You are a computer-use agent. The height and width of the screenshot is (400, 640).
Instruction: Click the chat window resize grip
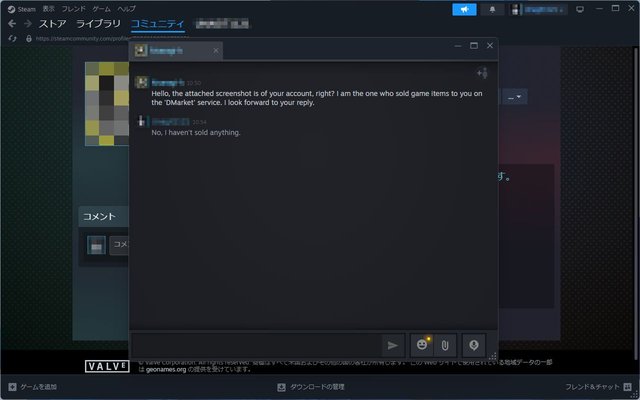click(x=493, y=356)
